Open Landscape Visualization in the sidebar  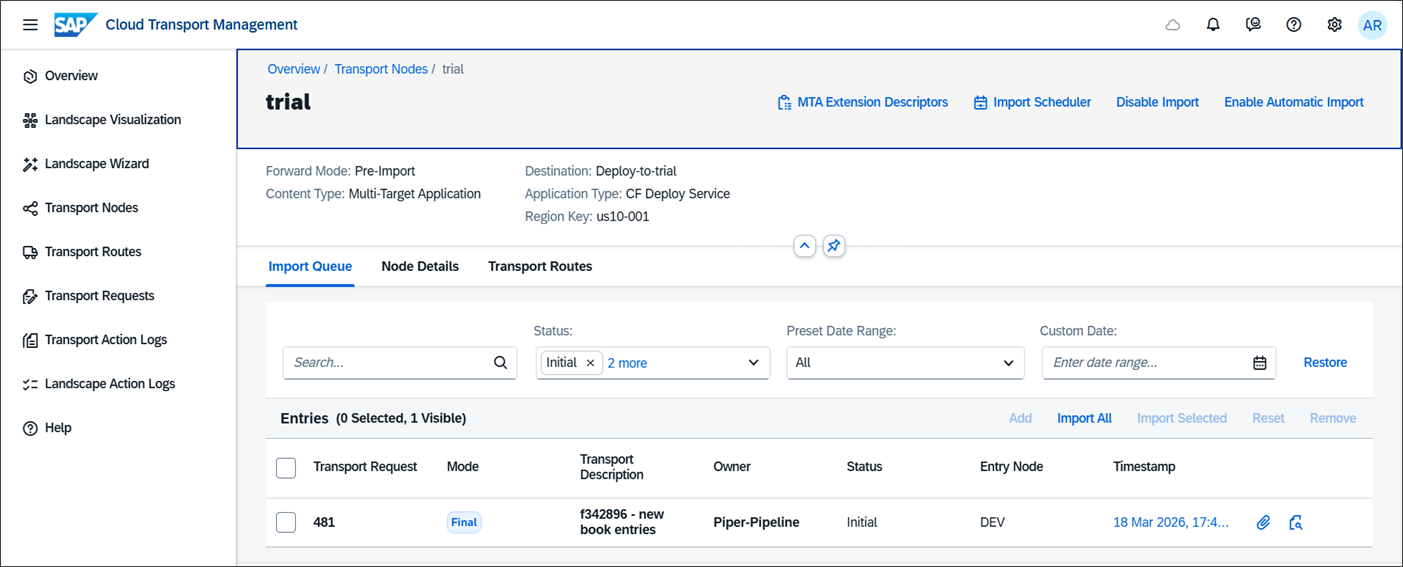113,120
